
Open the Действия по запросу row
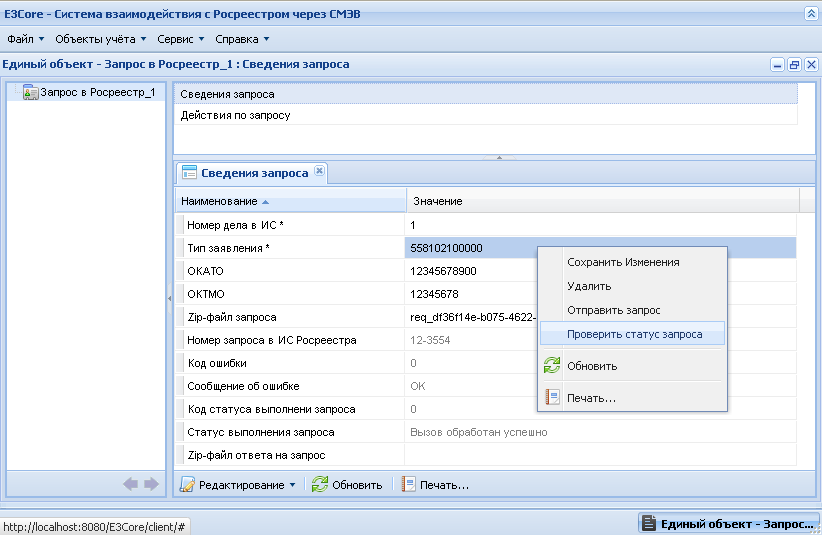coord(485,115)
